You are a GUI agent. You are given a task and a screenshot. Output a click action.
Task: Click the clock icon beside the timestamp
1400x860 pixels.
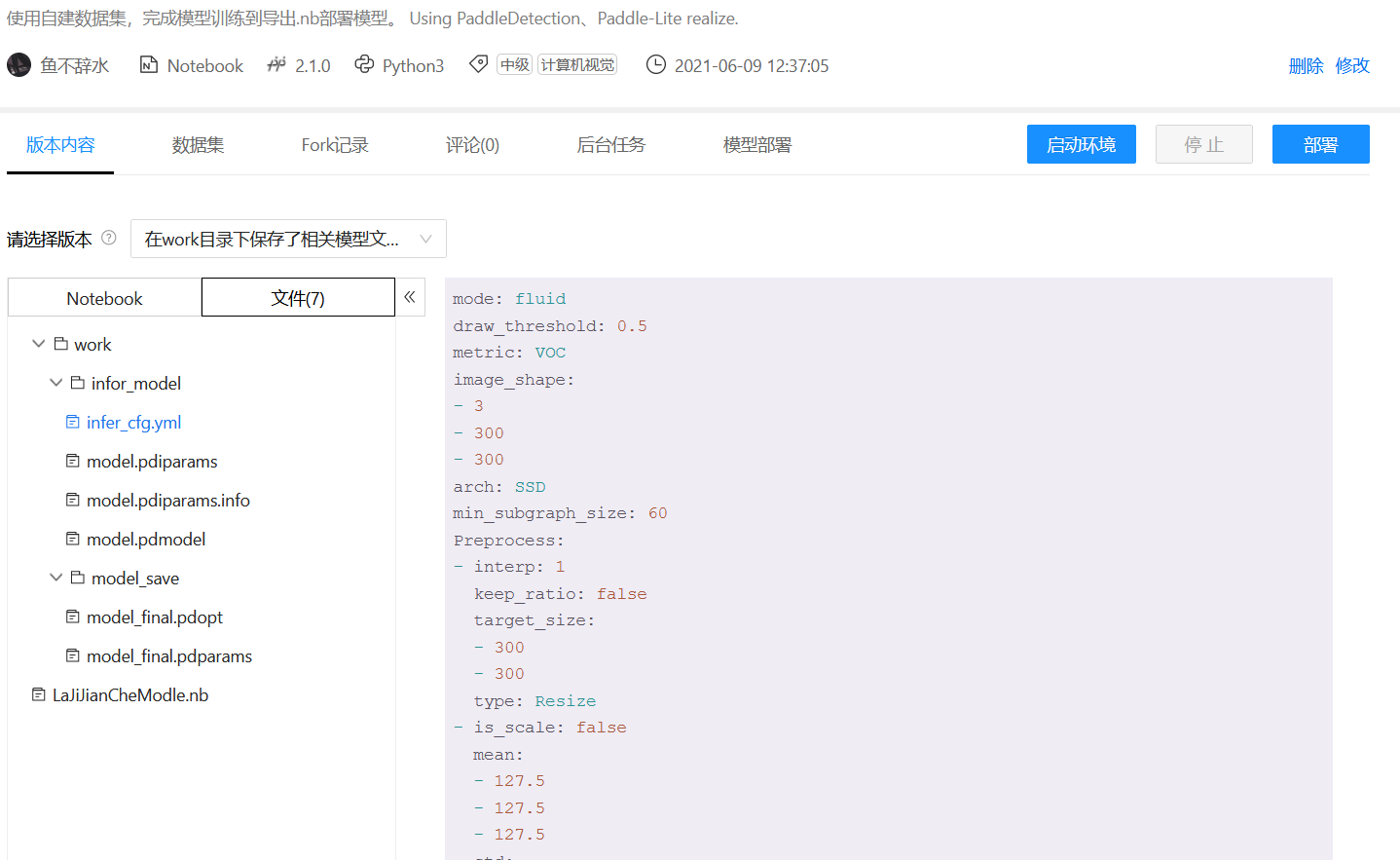tap(656, 64)
